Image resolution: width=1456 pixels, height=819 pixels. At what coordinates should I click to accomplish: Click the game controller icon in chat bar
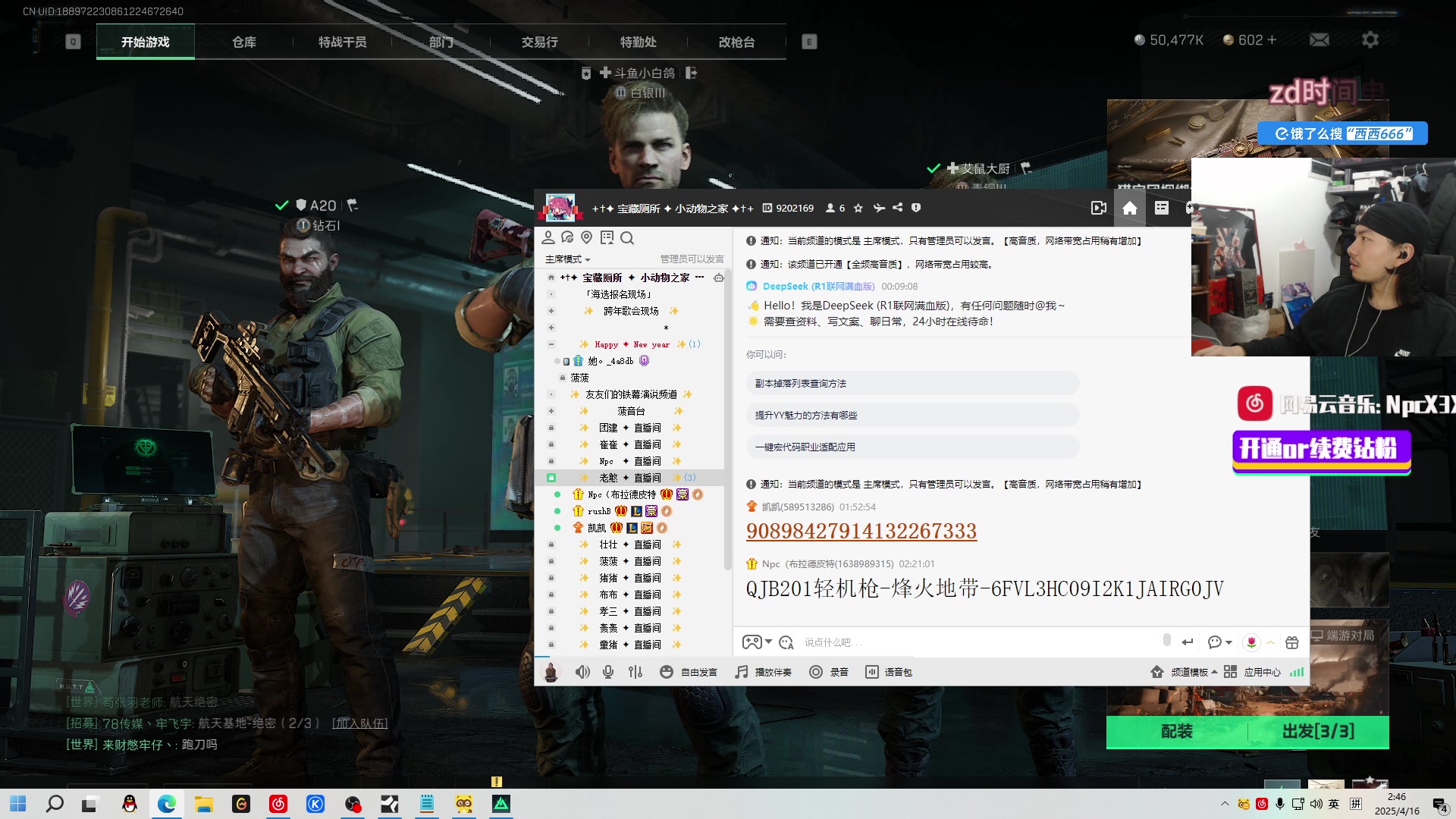pyautogui.click(x=752, y=642)
